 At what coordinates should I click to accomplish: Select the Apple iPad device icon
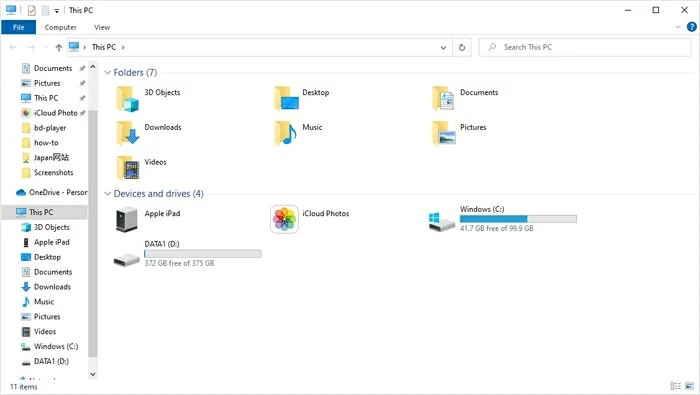(127, 219)
